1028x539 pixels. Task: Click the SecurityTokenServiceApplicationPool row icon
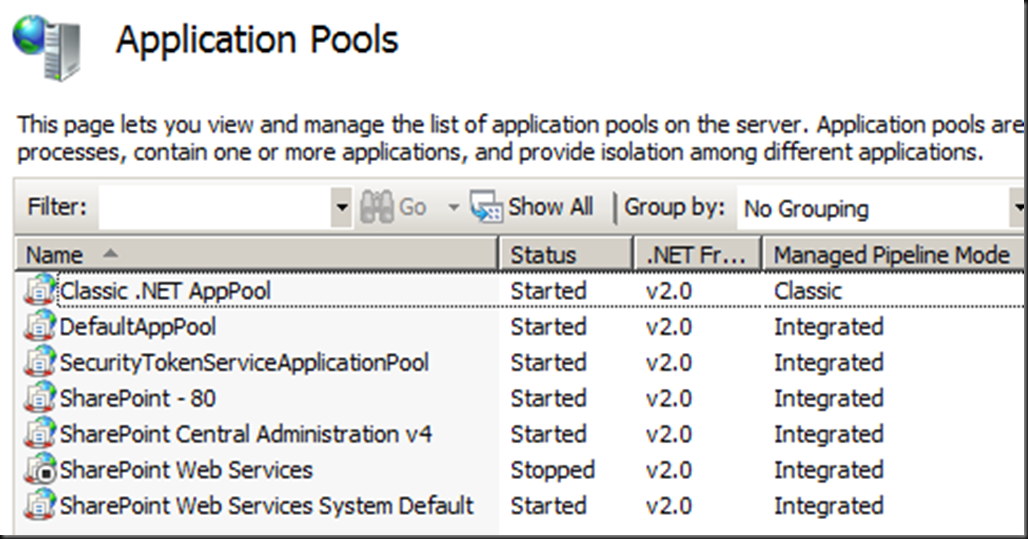pos(40,362)
